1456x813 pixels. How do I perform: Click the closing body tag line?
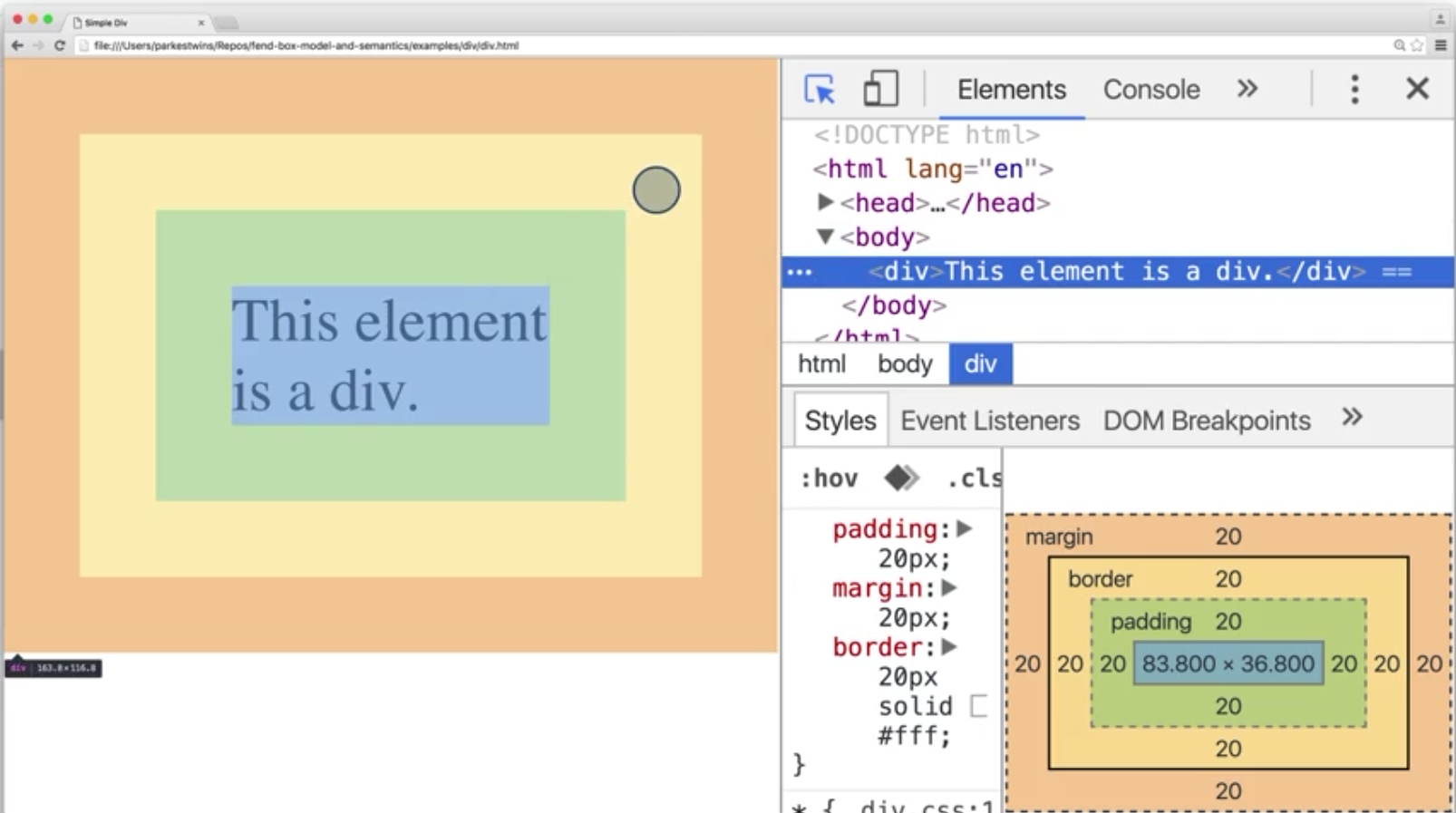[x=894, y=305]
